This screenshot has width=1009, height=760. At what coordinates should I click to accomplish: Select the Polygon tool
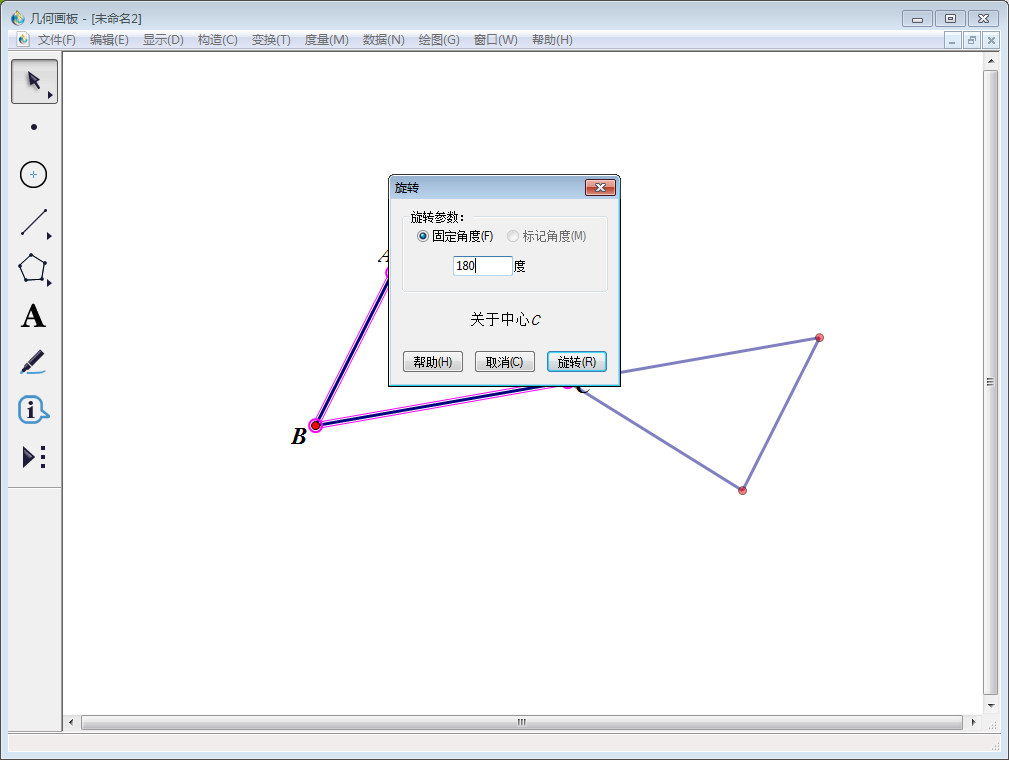(x=32, y=268)
